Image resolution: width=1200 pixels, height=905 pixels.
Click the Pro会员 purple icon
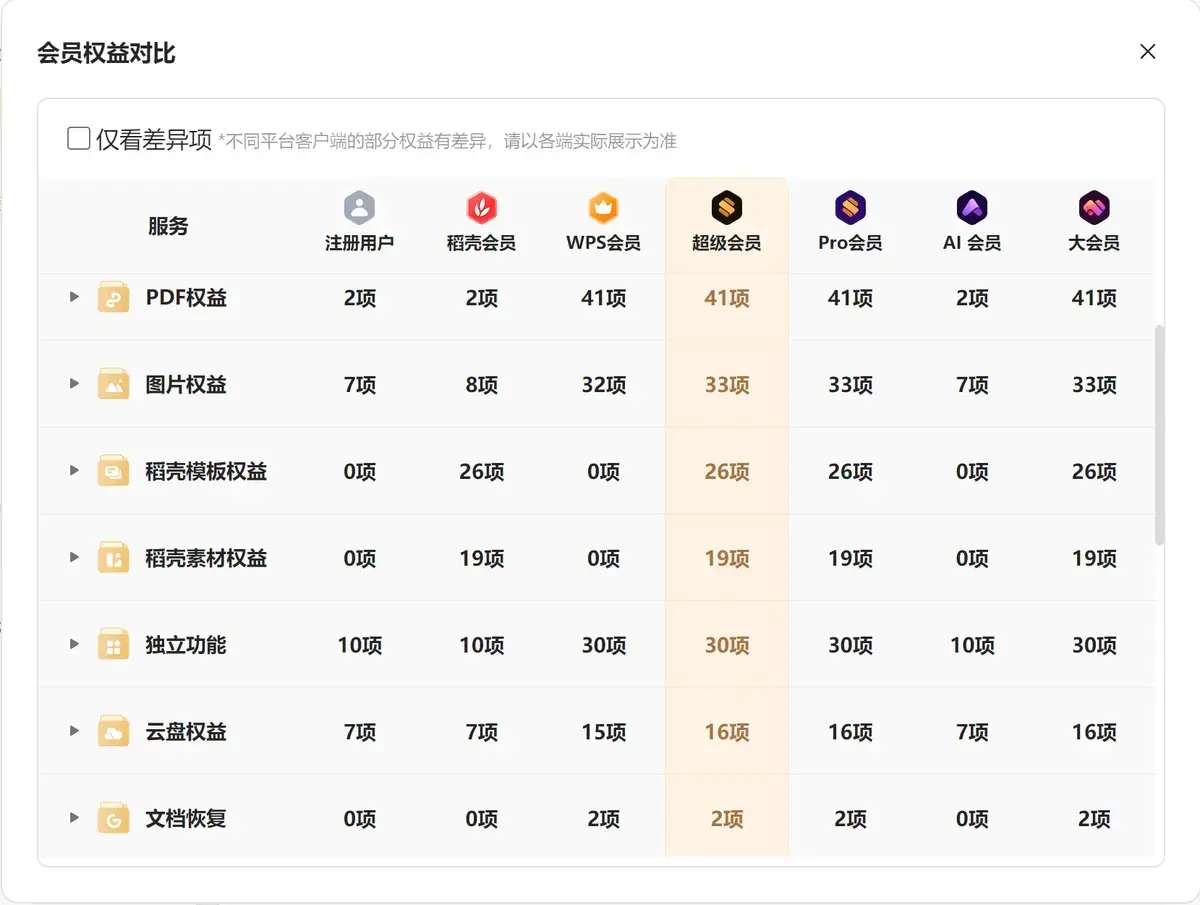click(850, 208)
